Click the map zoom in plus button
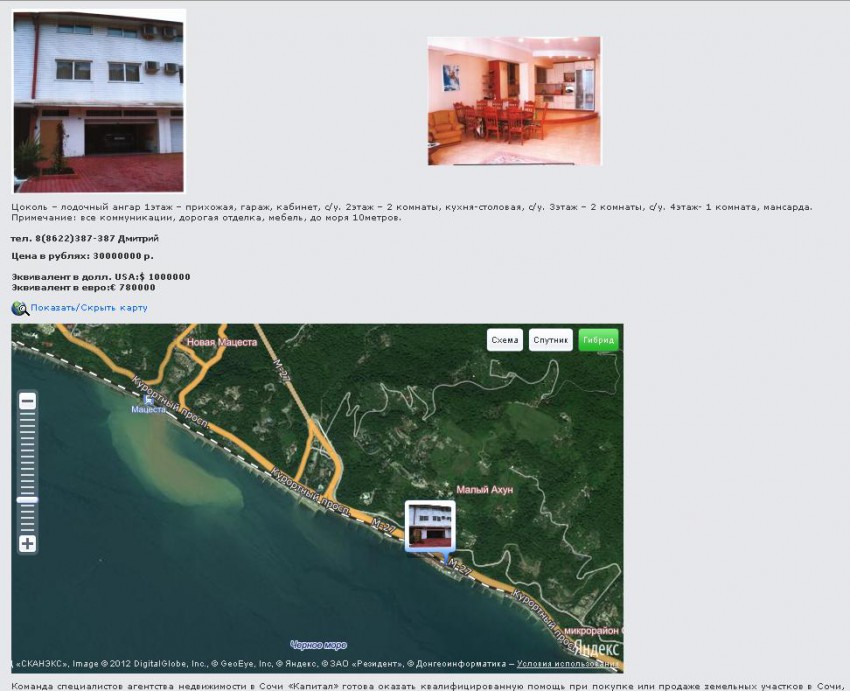 click(x=28, y=544)
